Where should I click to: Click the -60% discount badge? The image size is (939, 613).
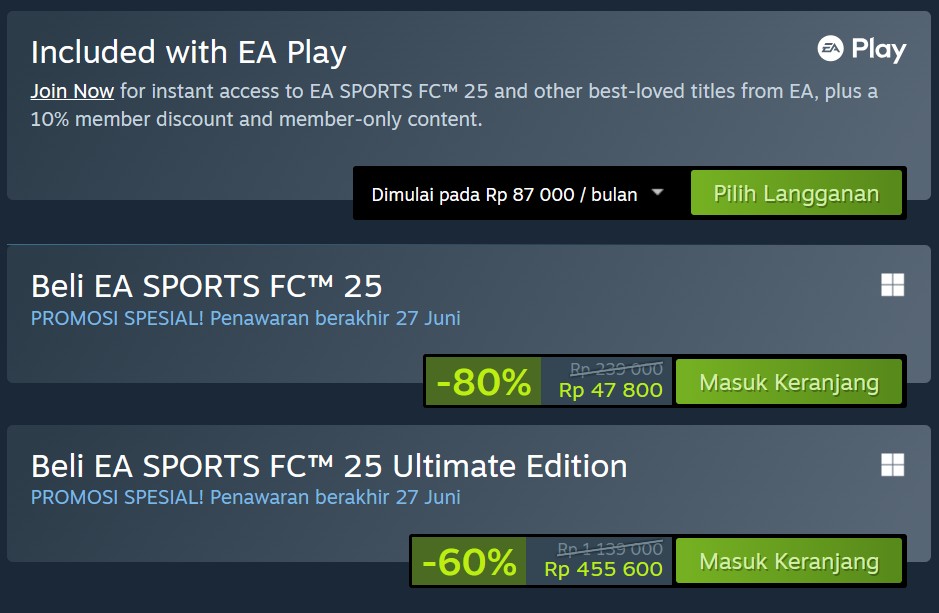click(469, 562)
